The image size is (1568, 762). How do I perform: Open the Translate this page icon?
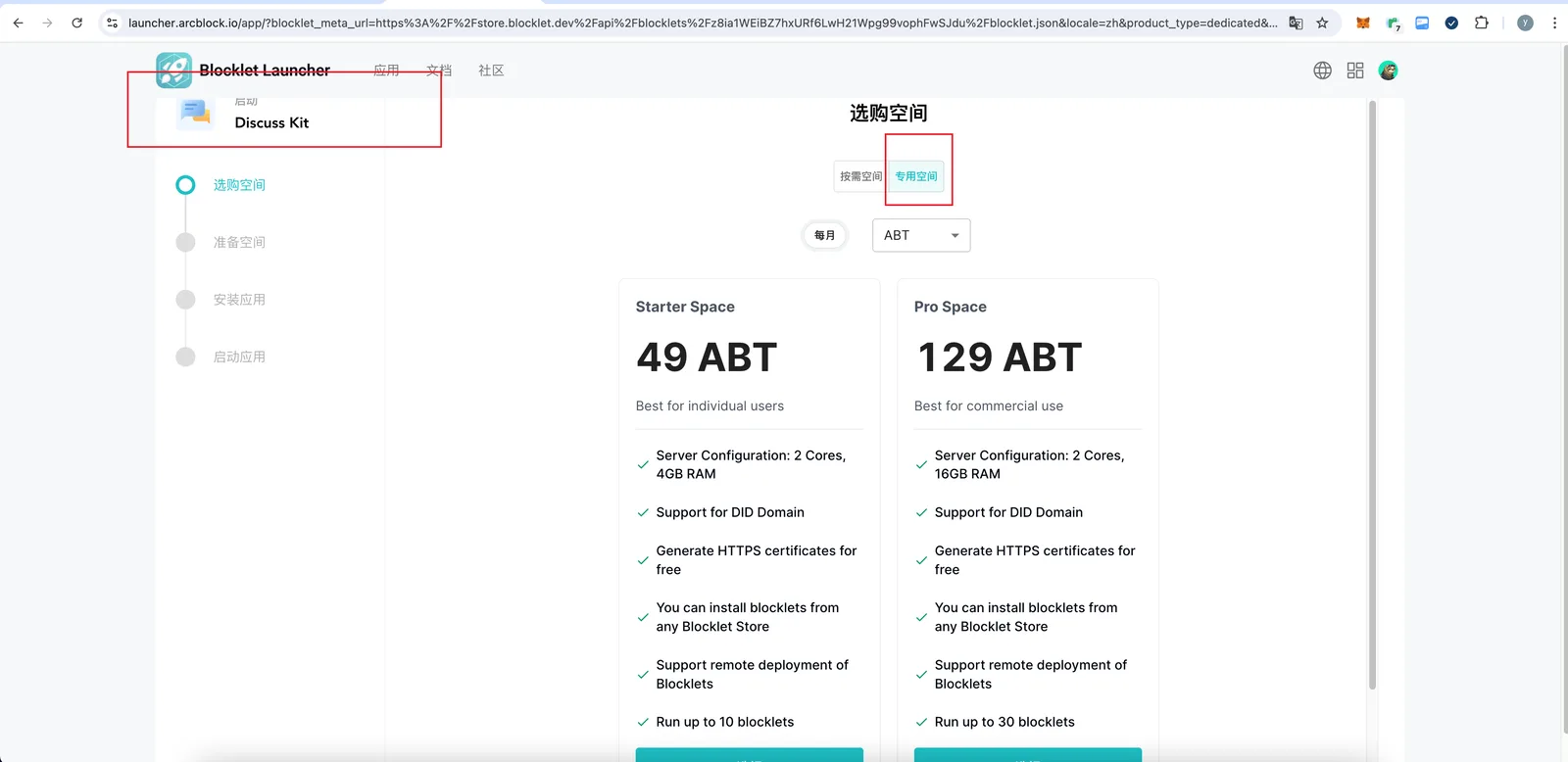1296,23
